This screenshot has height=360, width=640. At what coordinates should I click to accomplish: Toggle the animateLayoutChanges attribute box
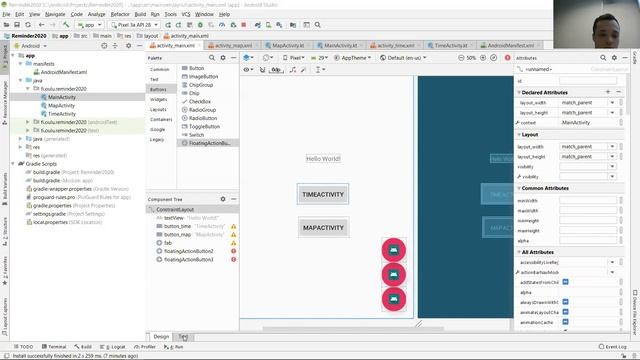point(565,312)
